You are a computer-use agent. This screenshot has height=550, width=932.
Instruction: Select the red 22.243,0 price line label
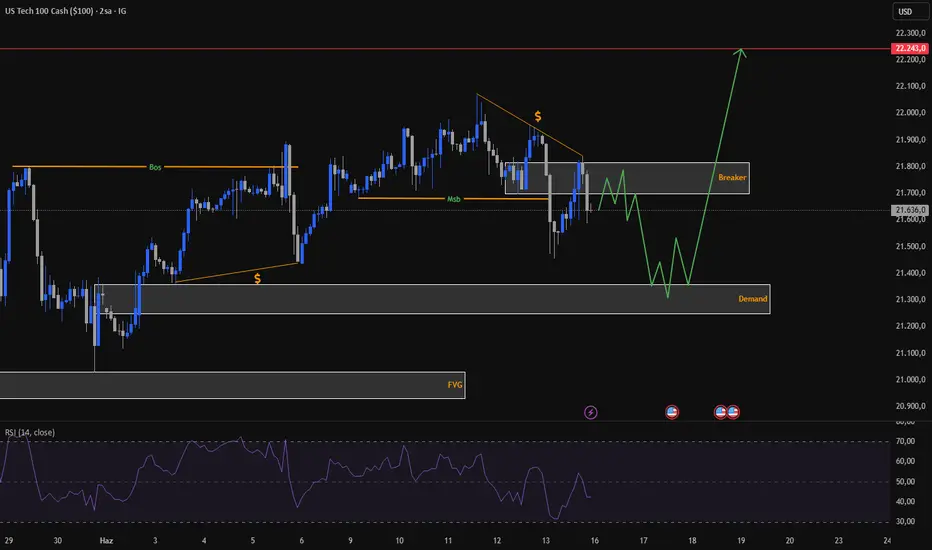910,48
